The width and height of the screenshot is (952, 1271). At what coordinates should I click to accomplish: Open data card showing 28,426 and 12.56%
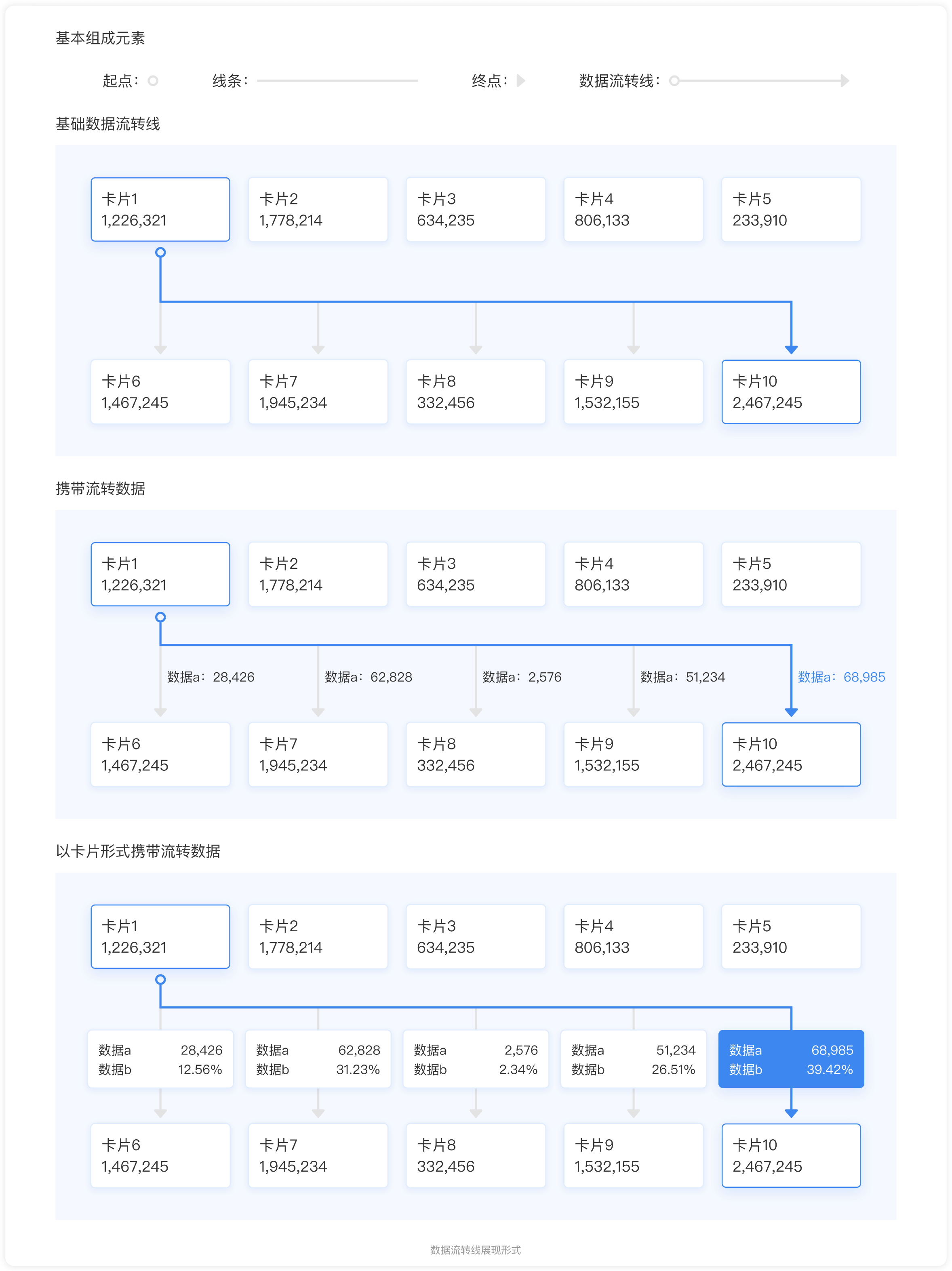tap(160, 1059)
